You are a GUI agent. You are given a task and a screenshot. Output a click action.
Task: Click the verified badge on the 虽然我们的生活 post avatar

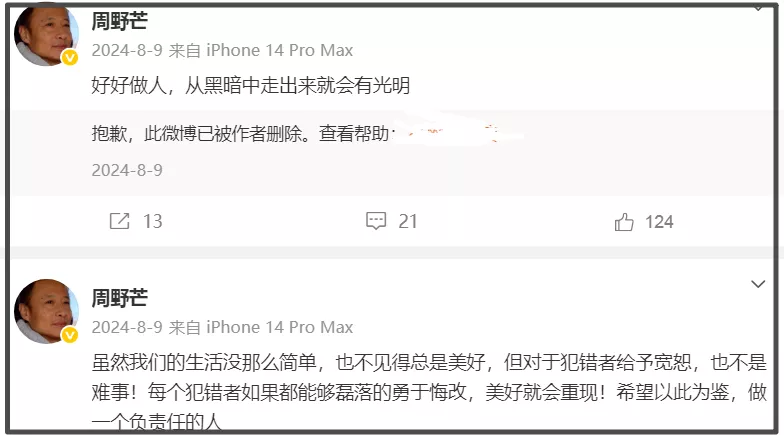[x=70, y=334]
